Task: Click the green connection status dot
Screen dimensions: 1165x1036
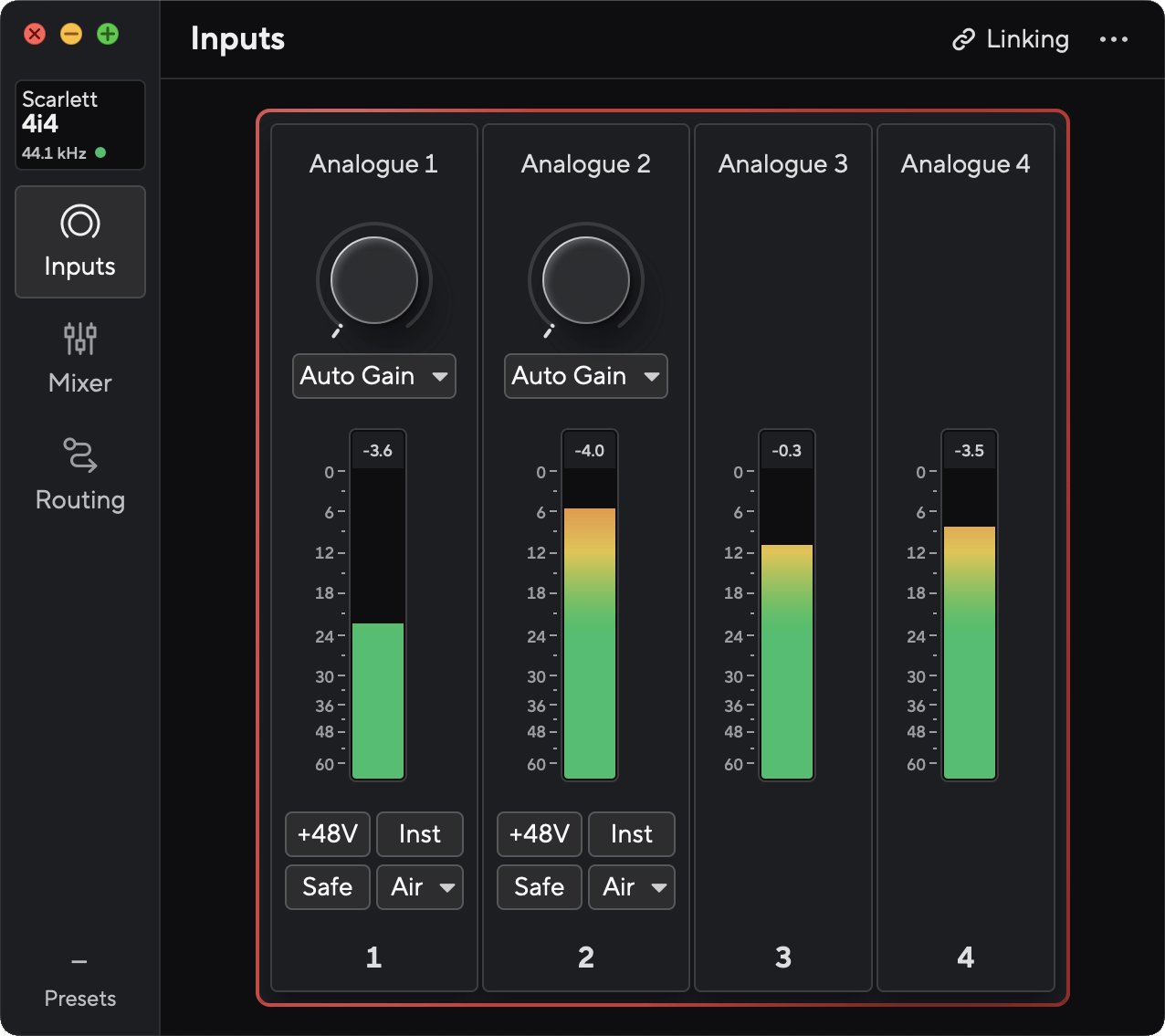Action: [100, 152]
